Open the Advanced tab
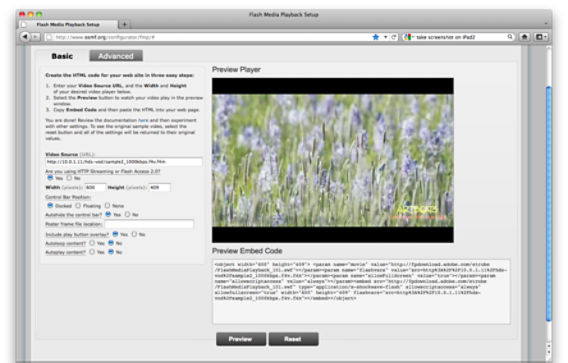Viewport: 568px width, 363px height. (116, 56)
